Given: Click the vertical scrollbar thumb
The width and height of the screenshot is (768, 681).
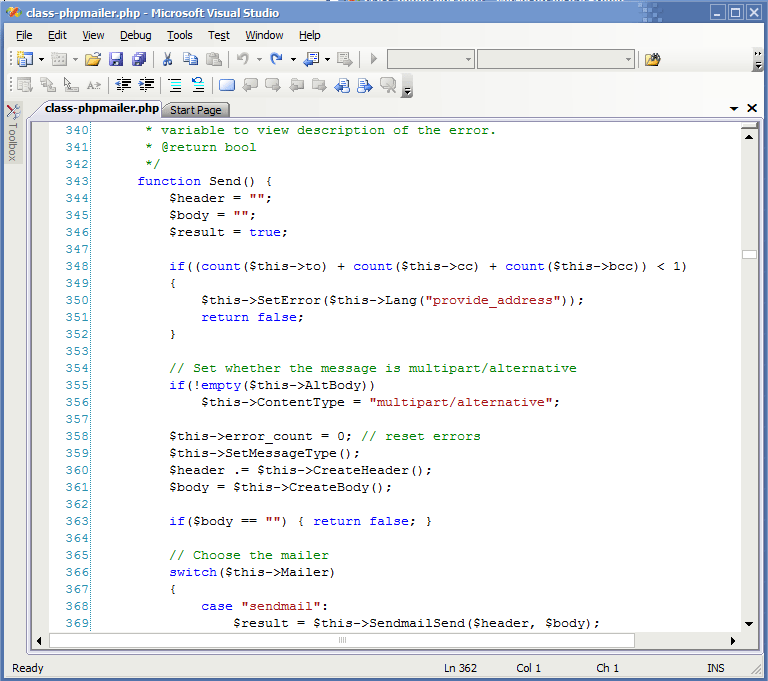Looking at the screenshot, I should pos(749,254).
